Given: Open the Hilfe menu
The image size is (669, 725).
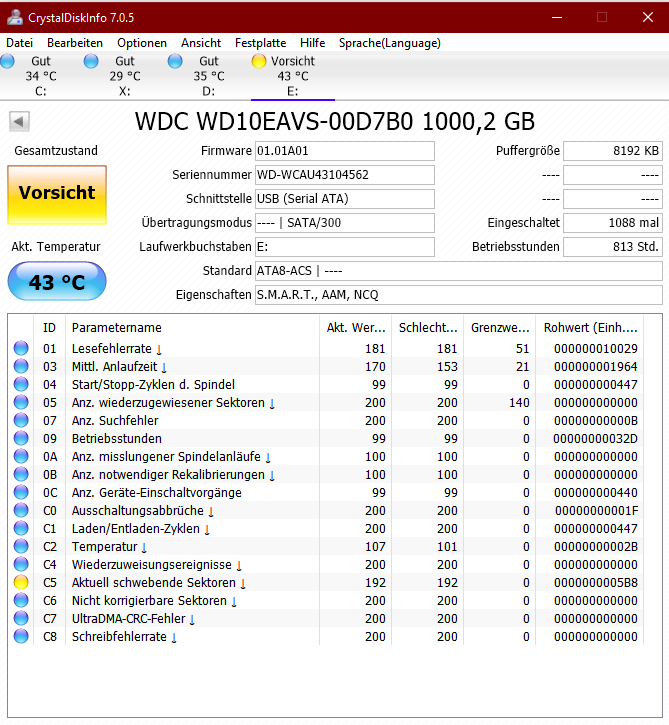Looking at the screenshot, I should tap(313, 43).
